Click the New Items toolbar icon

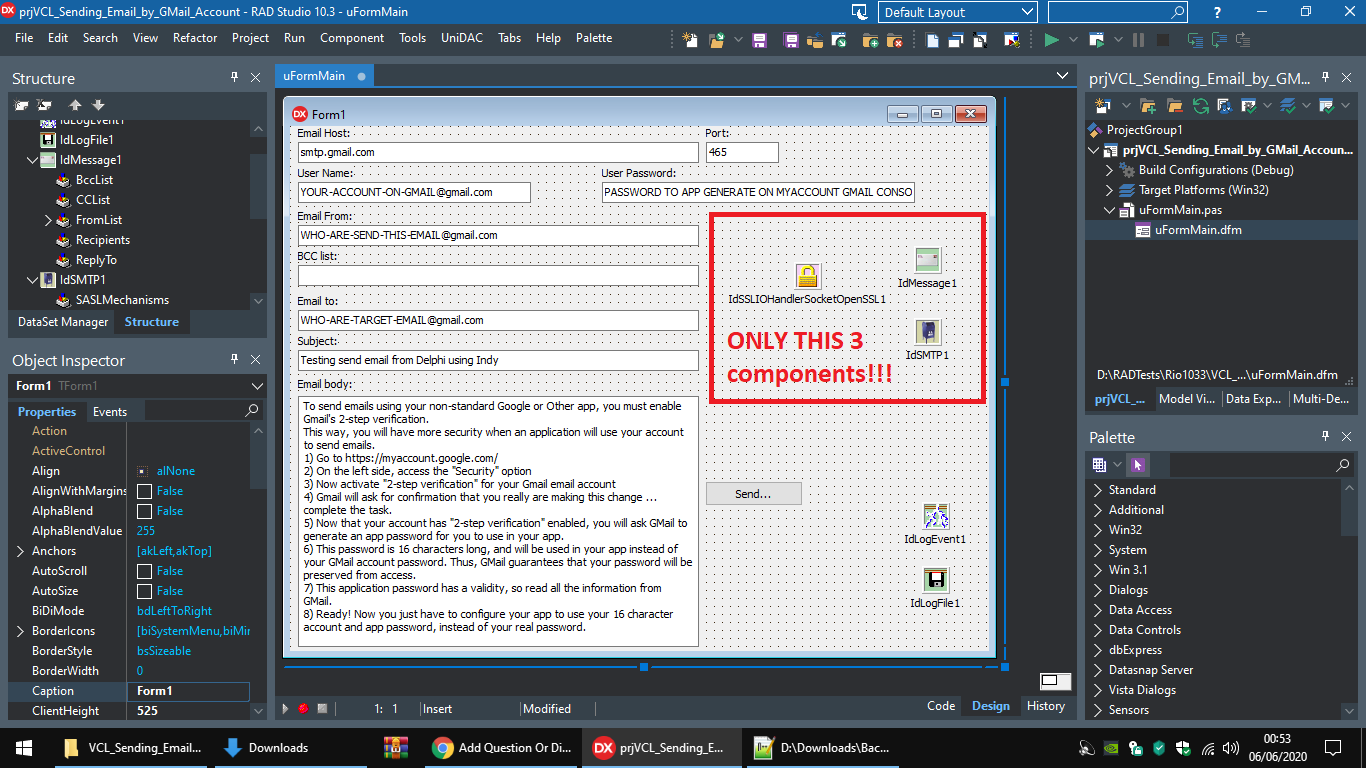pos(690,40)
